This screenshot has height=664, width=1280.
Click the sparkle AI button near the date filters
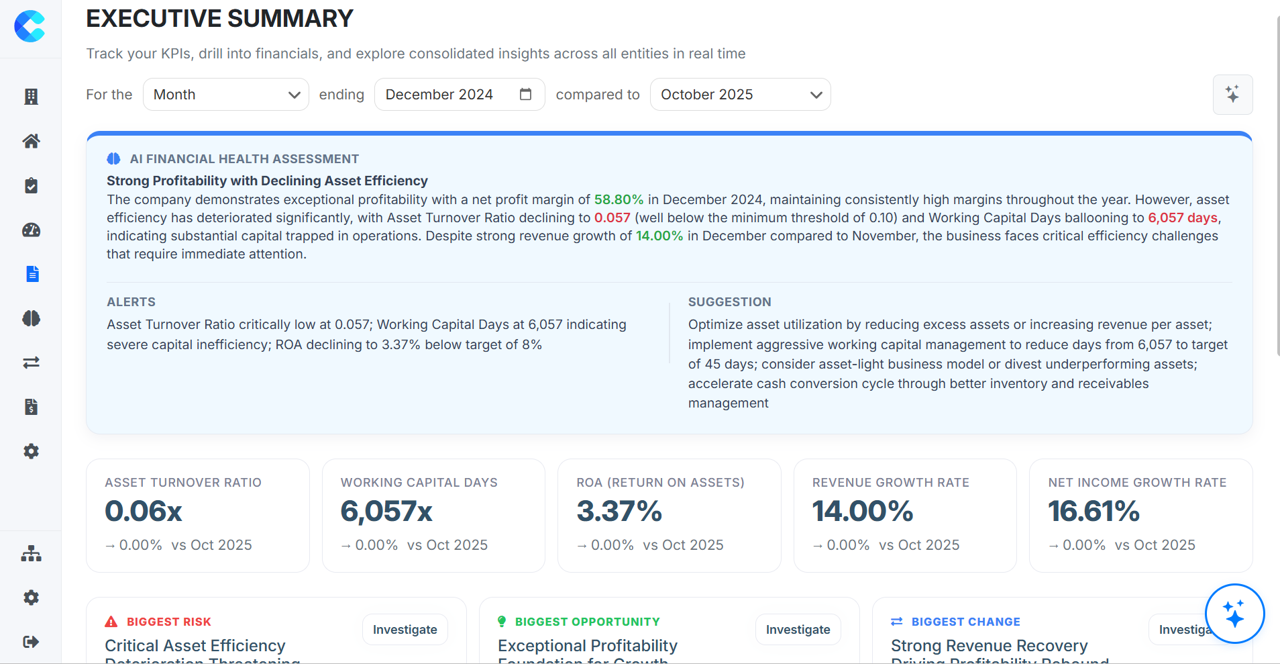click(1232, 94)
